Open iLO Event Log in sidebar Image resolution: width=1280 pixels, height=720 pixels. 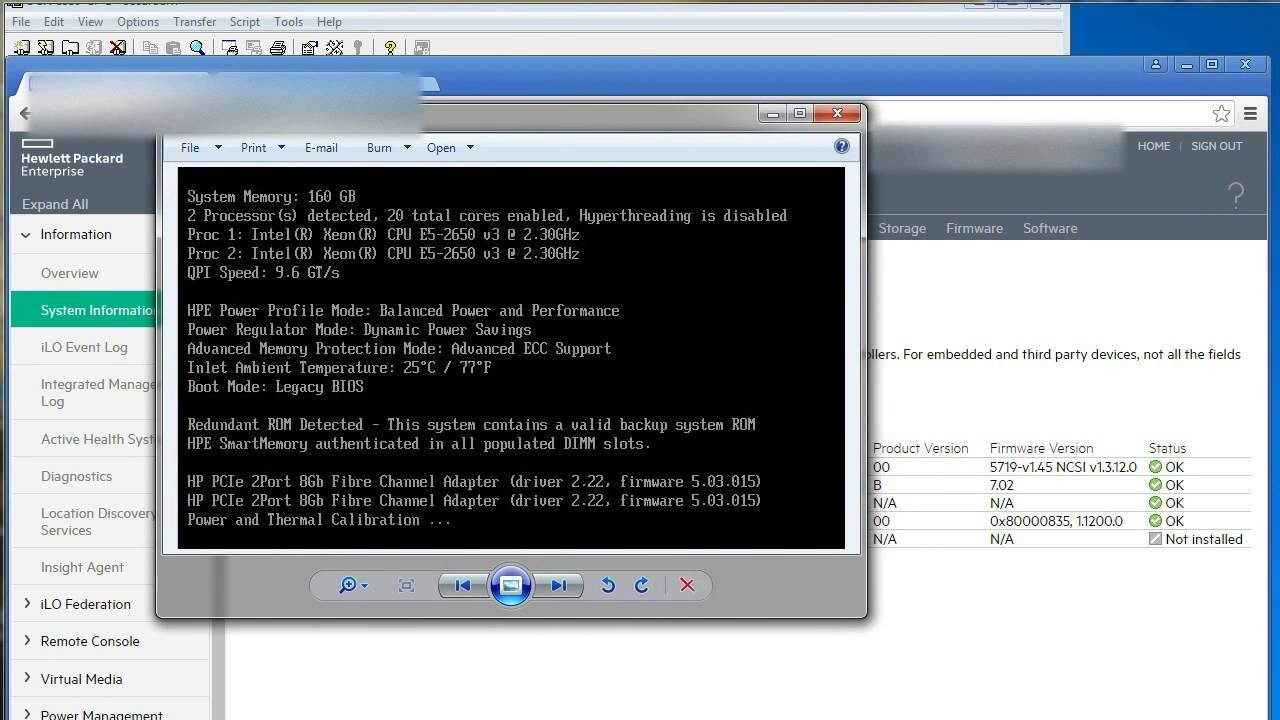[x=84, y=347]
